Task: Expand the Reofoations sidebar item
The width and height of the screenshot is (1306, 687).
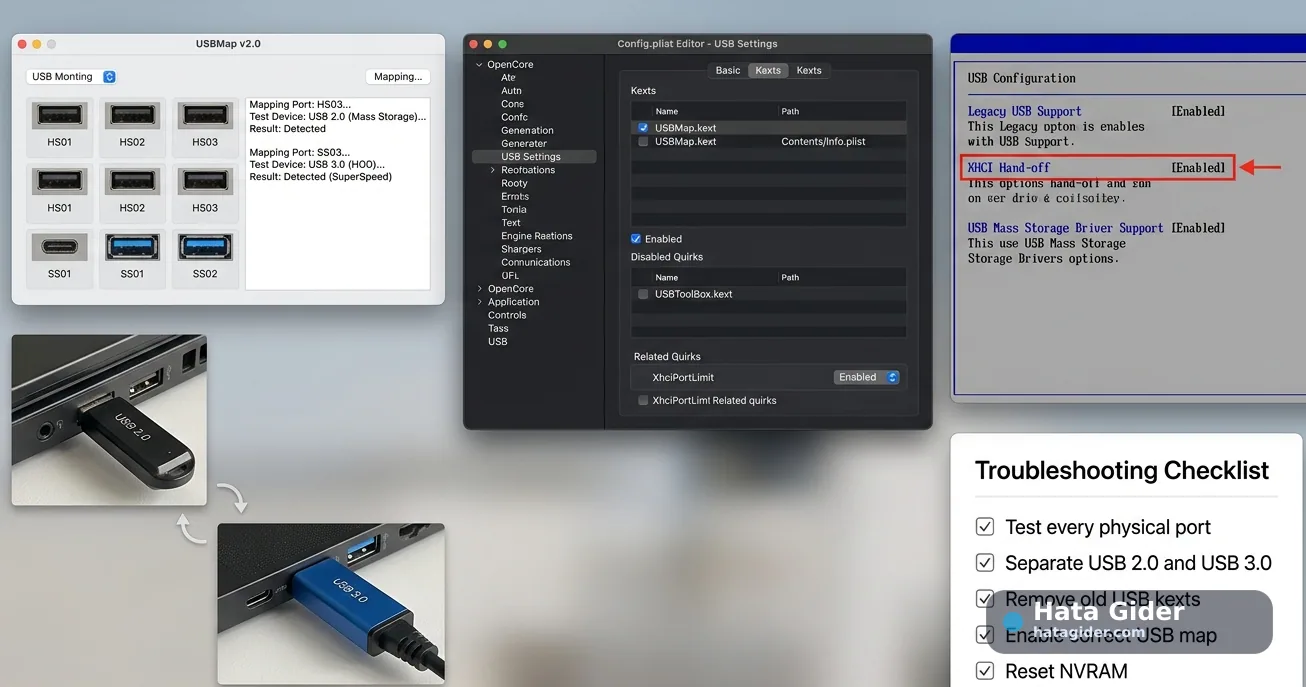Action: coord(492,170)
